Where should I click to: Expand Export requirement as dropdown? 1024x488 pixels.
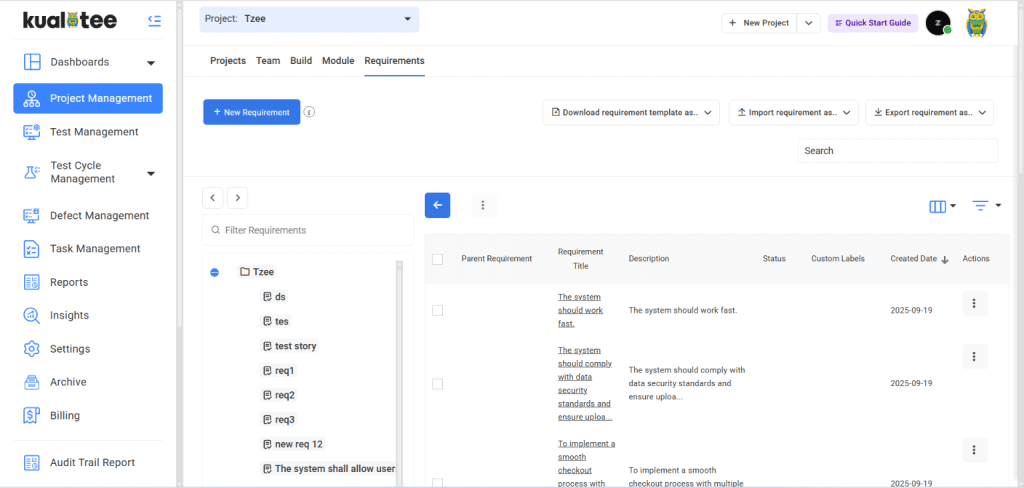pyautogui.click(x=929, y=113)
